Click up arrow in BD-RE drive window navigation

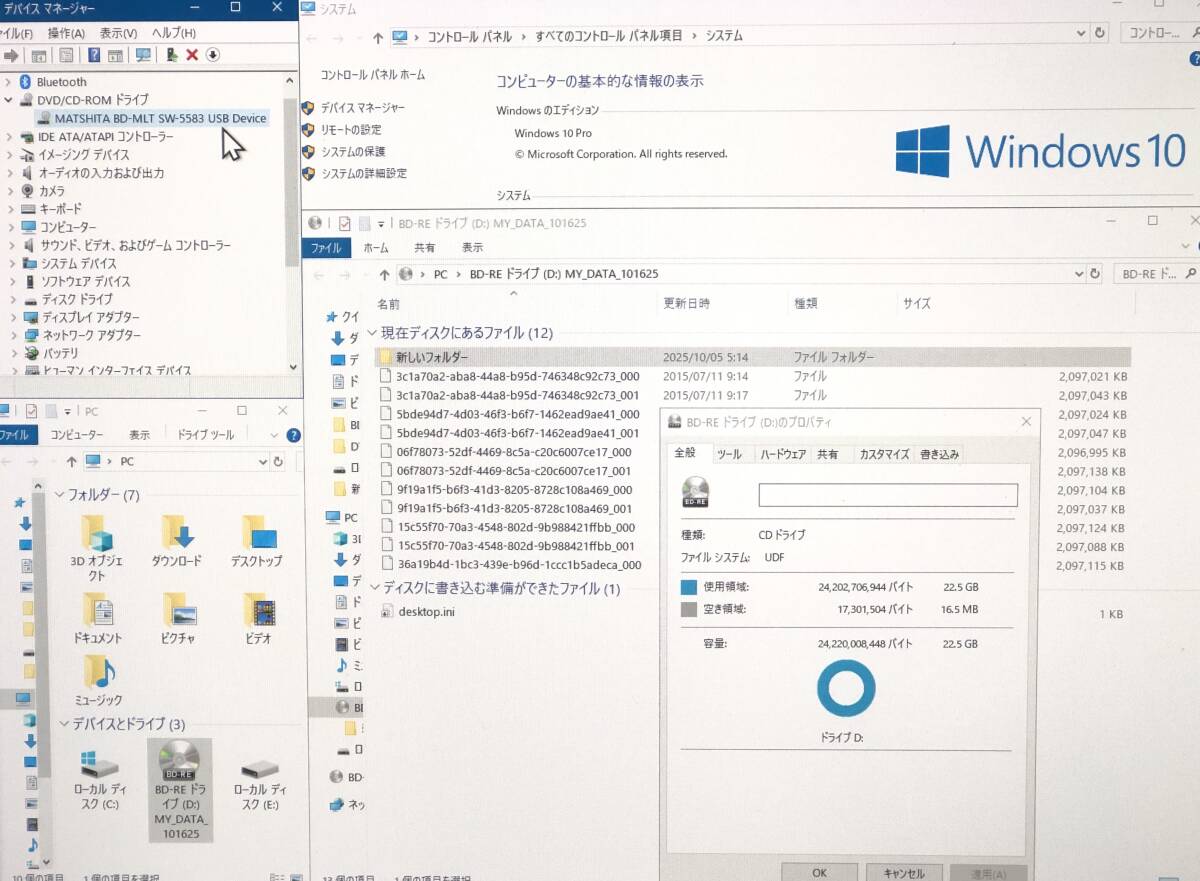383,274
